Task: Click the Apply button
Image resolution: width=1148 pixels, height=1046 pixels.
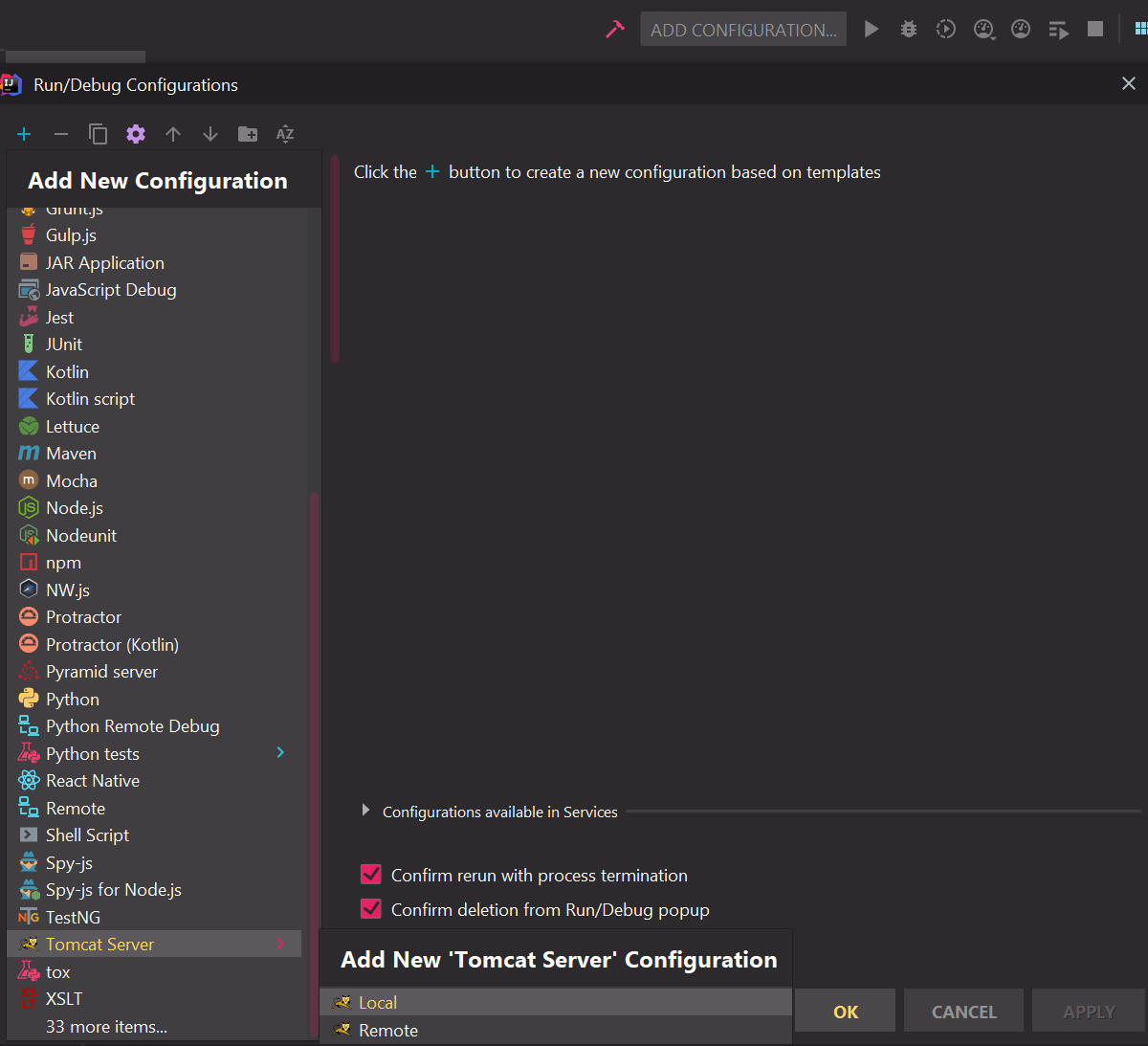Action: click(1089, 1012)
